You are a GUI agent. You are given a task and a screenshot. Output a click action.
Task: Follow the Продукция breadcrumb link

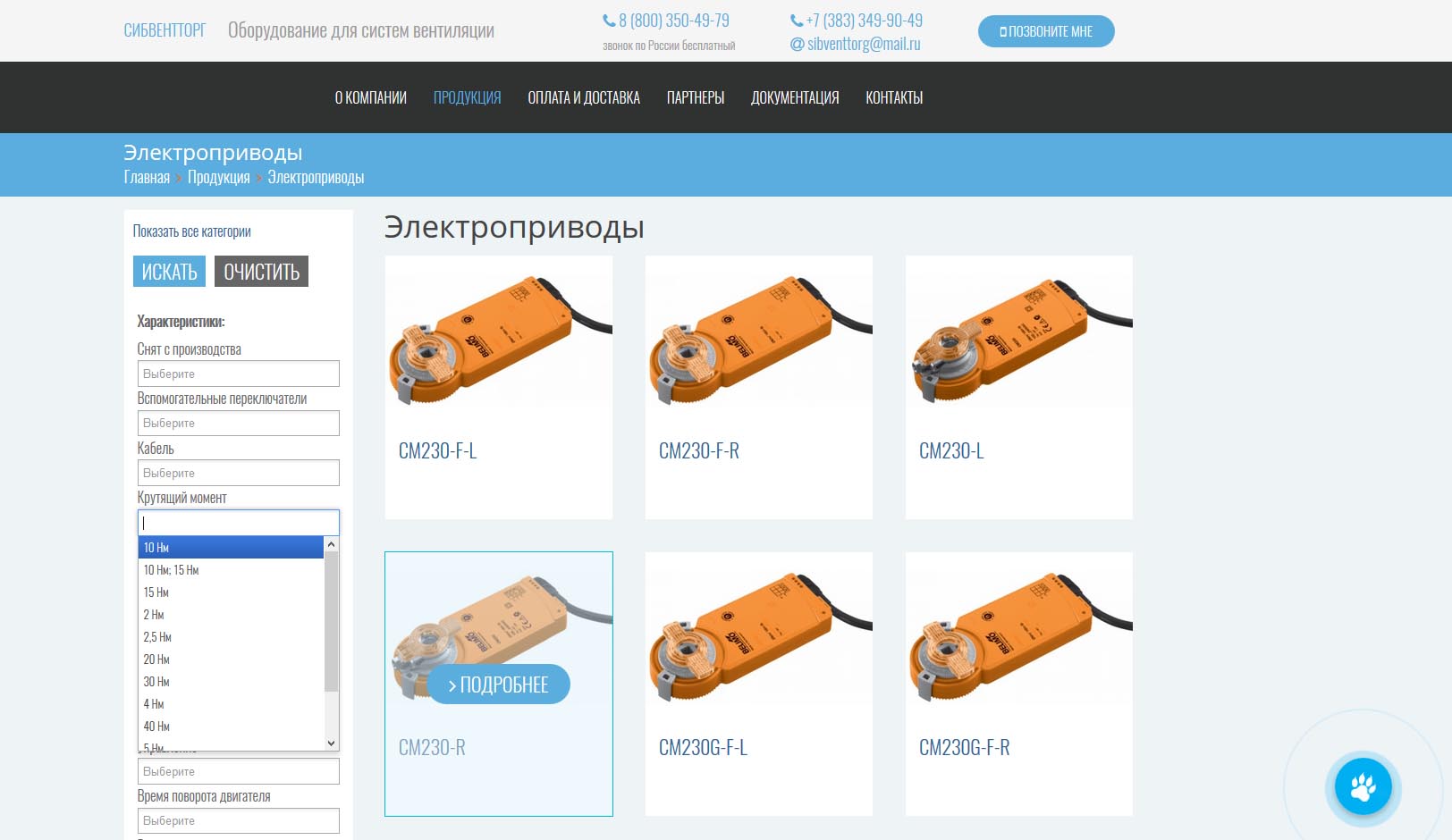click(219, 177)
